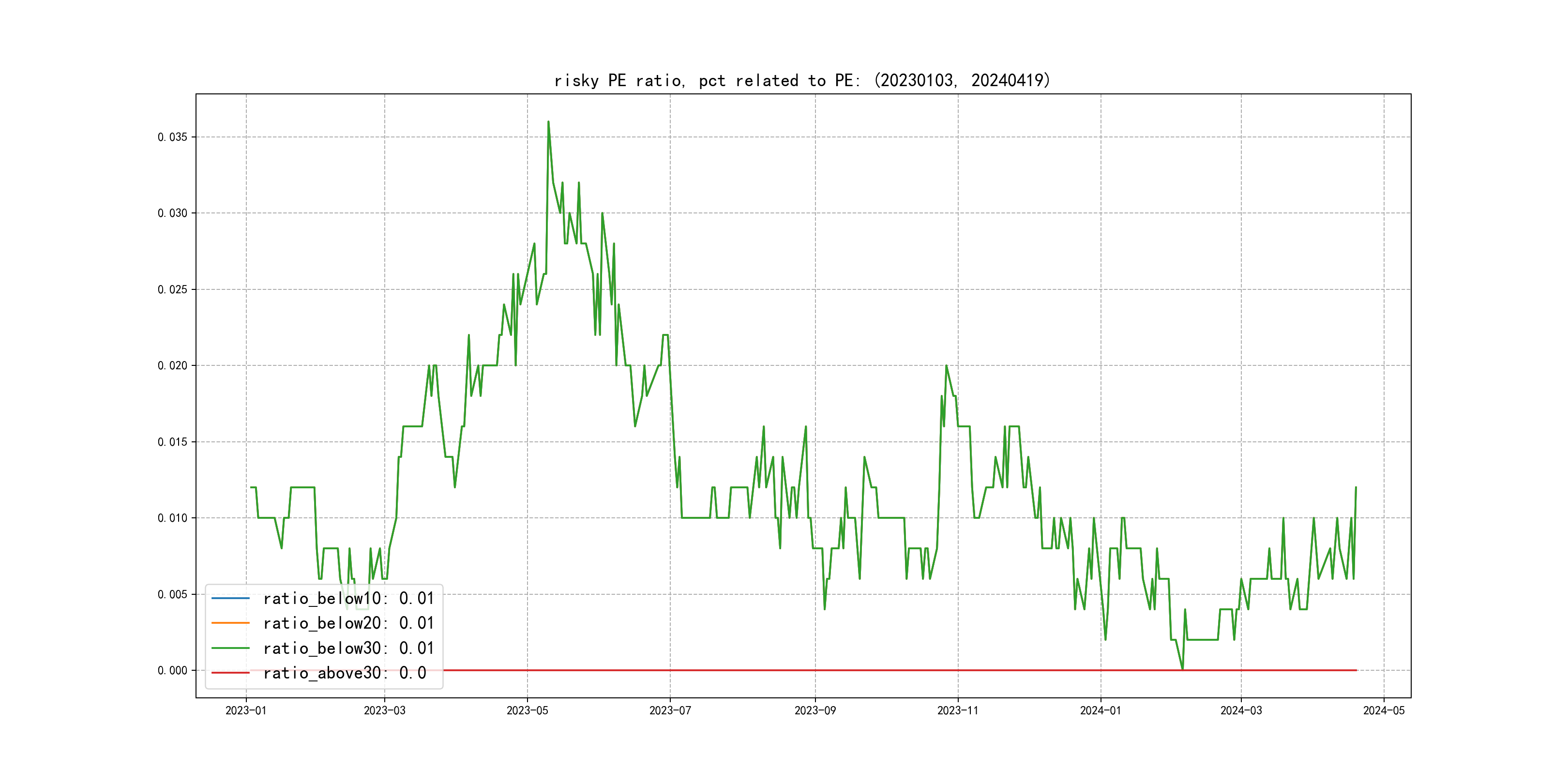Screen dimensions: 1568x784
Task: Click the 2023-11 x-axis tick label
Action: tap(957, 710)
